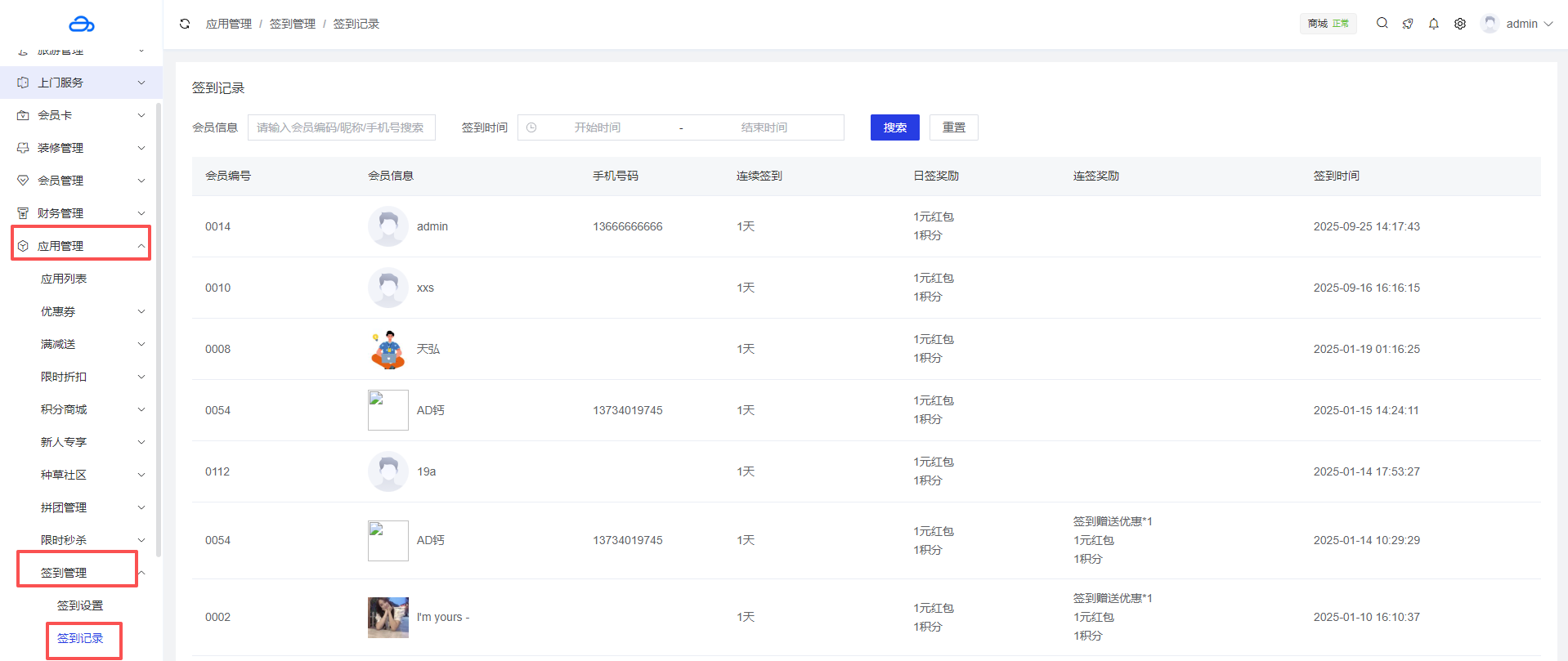Click the 上门服务 sidebar icon
Viewport: 1568px width, 661px height.
click(x=23, y=83)
